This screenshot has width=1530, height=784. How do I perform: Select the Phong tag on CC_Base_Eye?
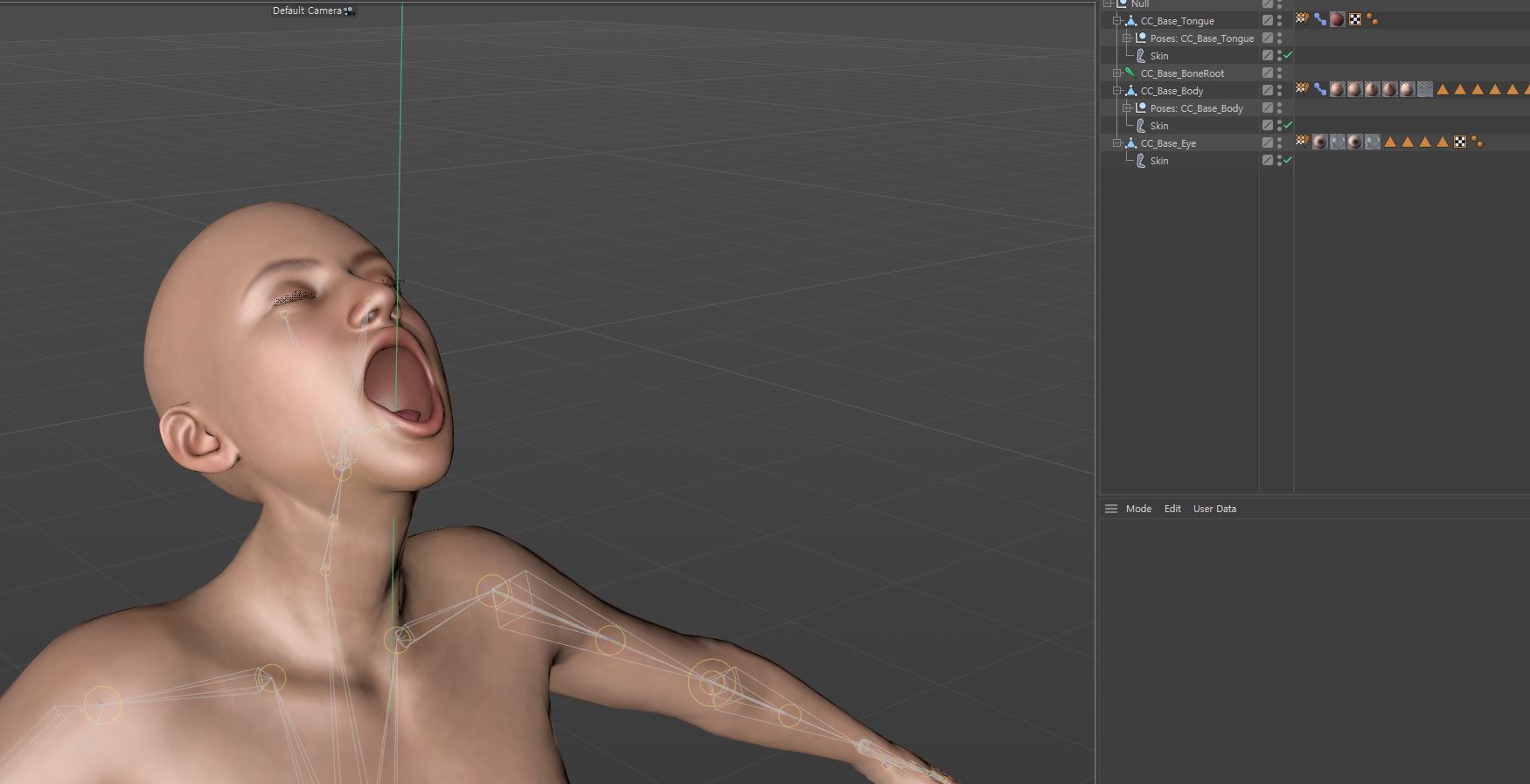pyautogui.click(x=1477, y=142)
